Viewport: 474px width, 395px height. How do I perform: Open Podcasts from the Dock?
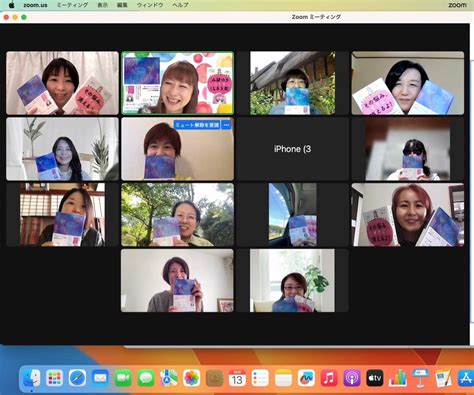(x=352, y=378)
